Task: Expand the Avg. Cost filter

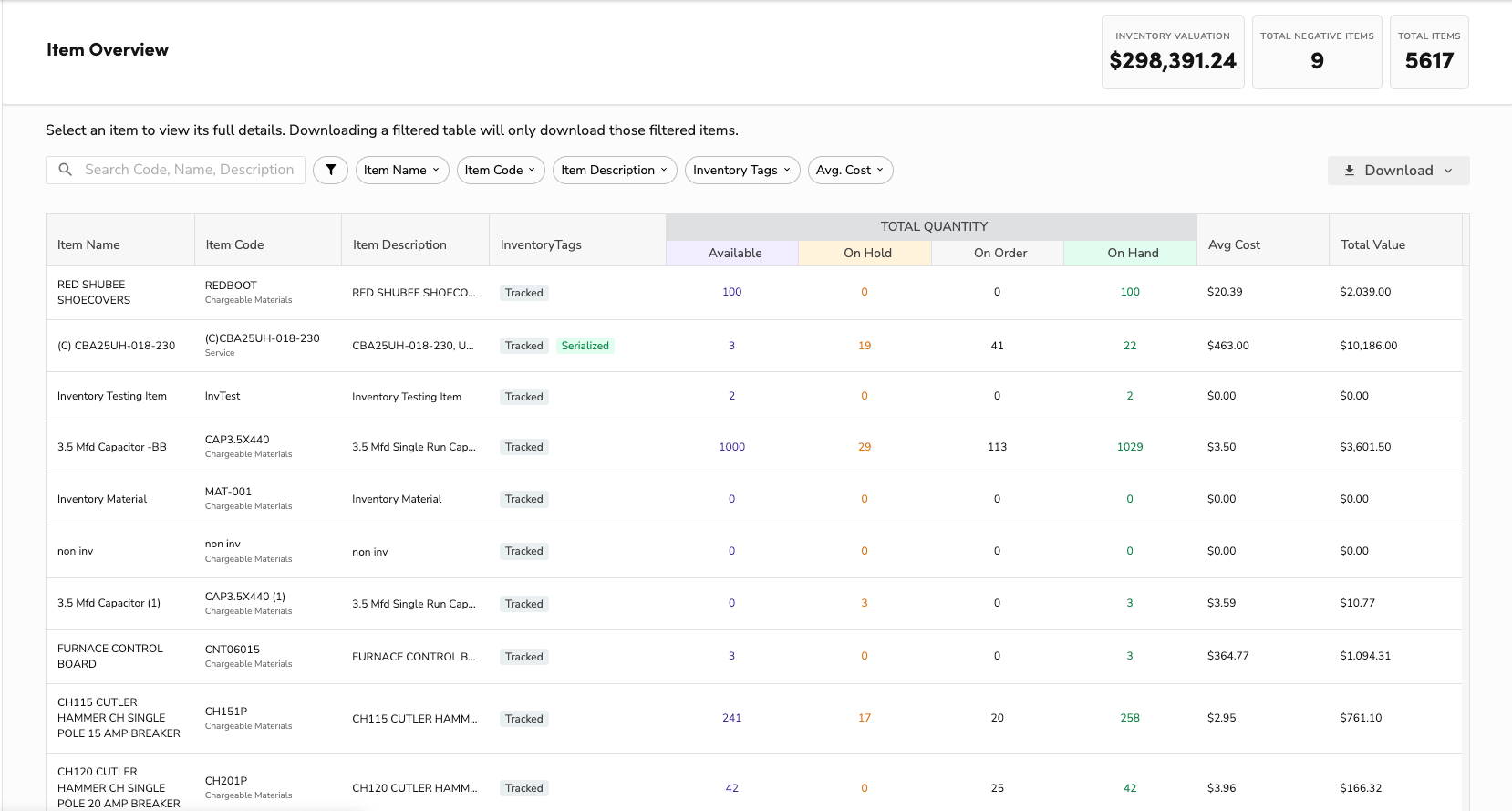Action: [x=849, y=170]
